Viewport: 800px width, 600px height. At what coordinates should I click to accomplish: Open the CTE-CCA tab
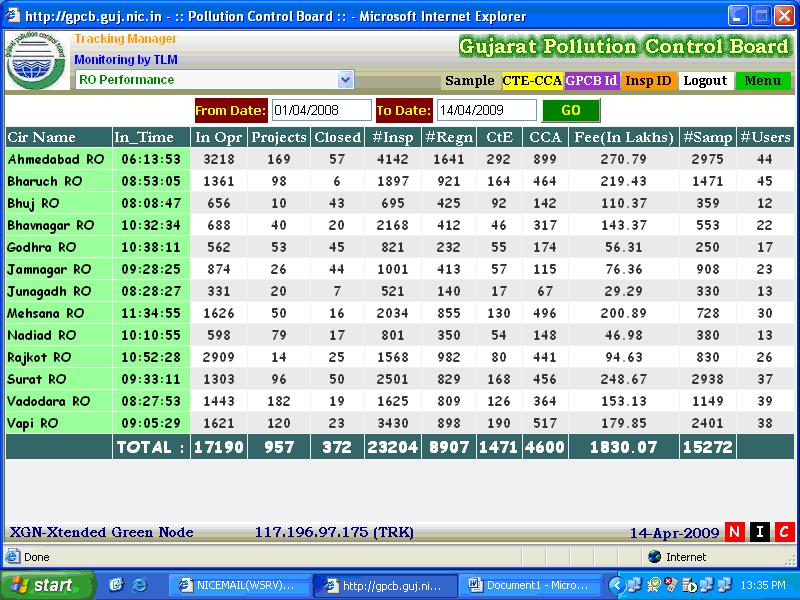coord(532,81)
